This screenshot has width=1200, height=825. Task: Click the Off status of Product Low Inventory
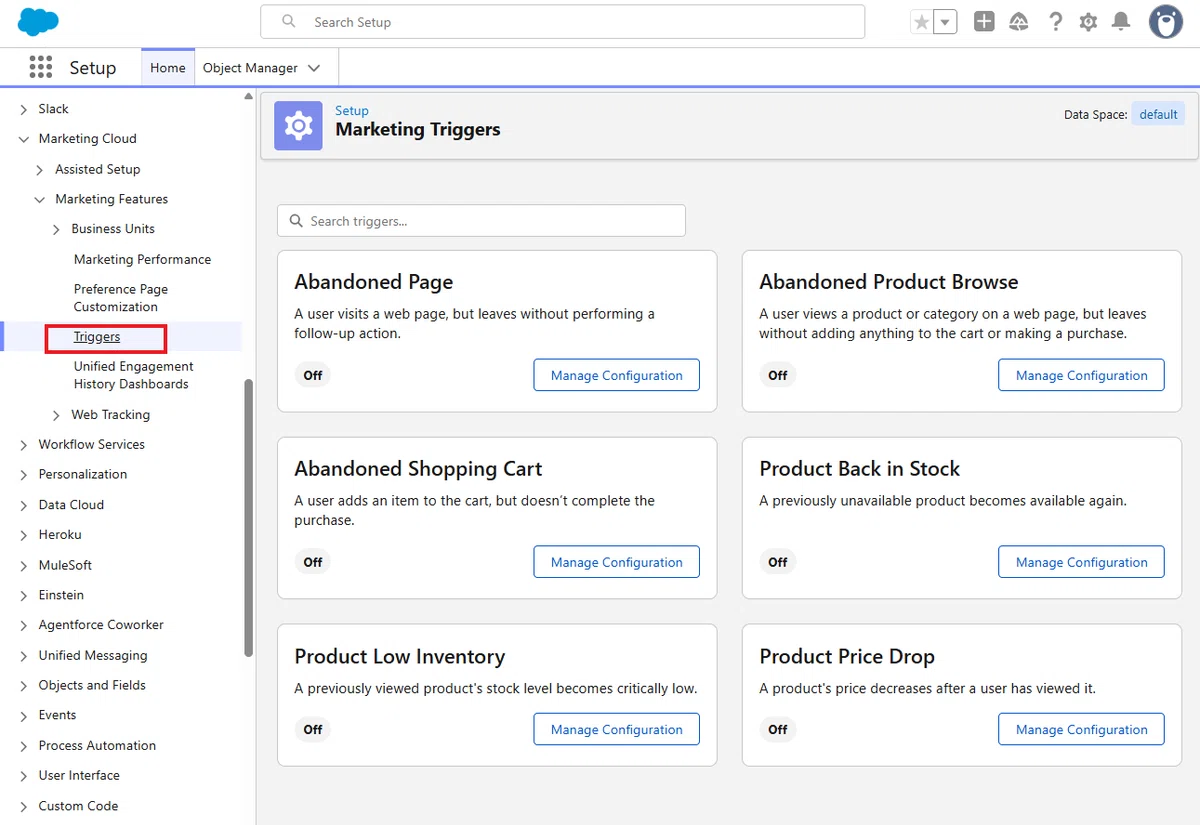point(313,729)
